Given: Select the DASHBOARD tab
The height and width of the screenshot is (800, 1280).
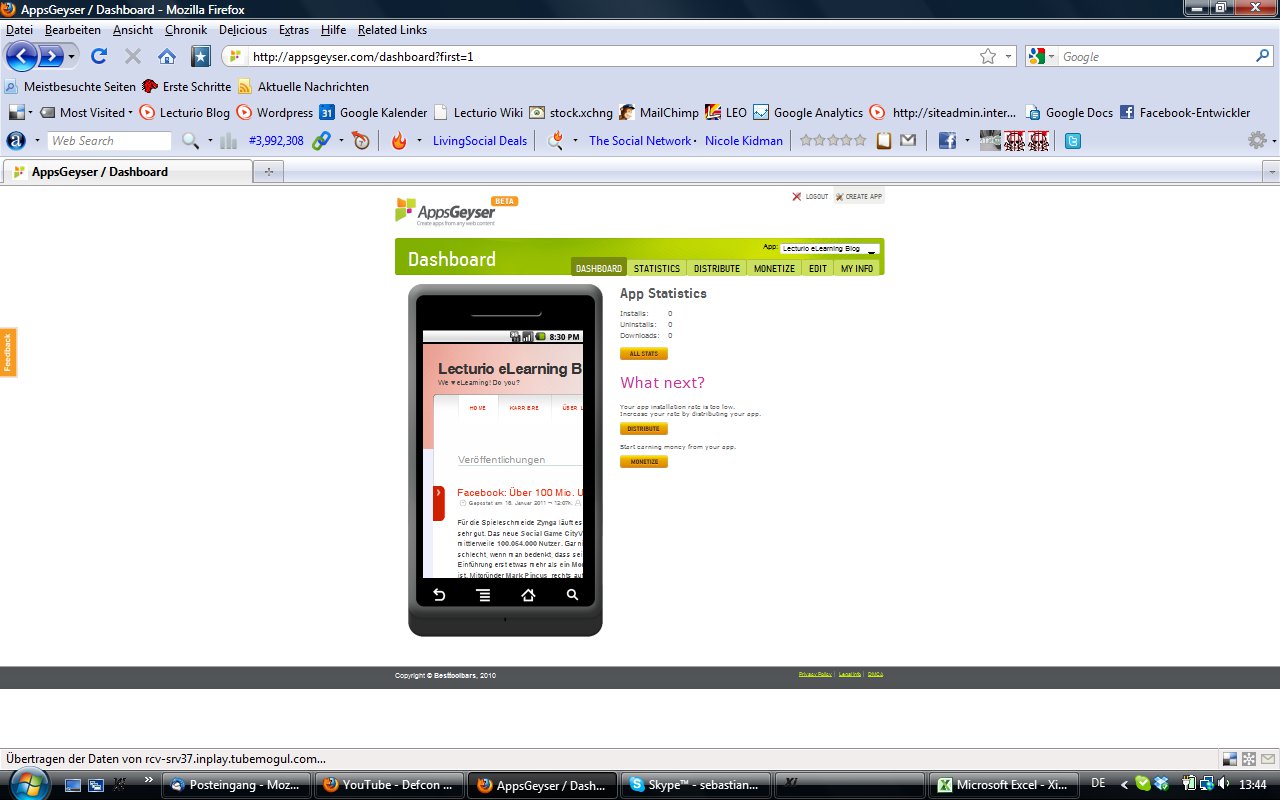Looking at the screenshot, I should (599, 268).
